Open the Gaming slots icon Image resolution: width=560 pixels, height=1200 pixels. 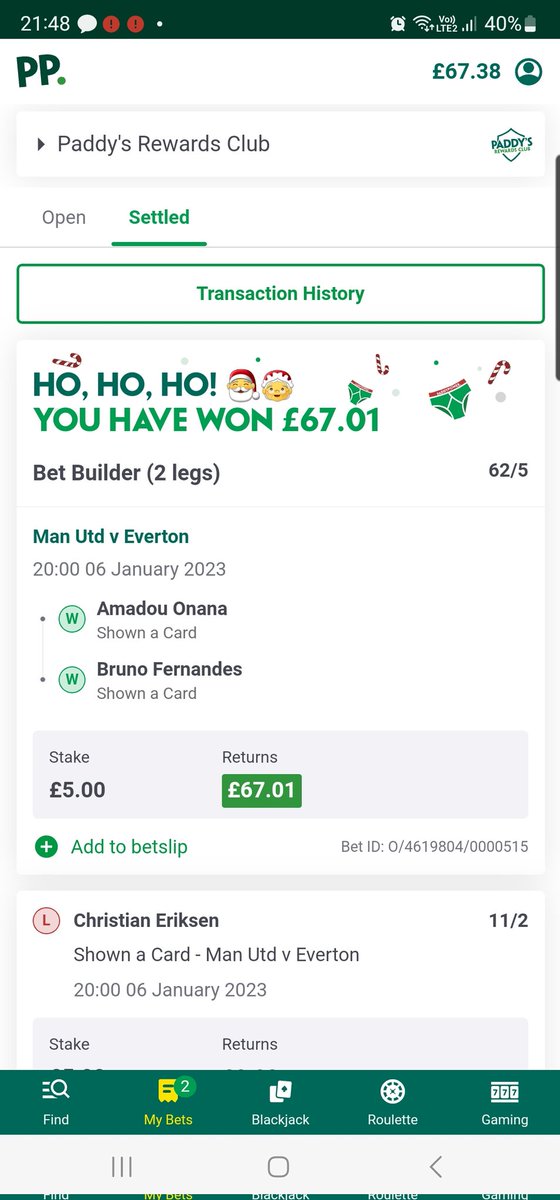(x=504, y=1090)
